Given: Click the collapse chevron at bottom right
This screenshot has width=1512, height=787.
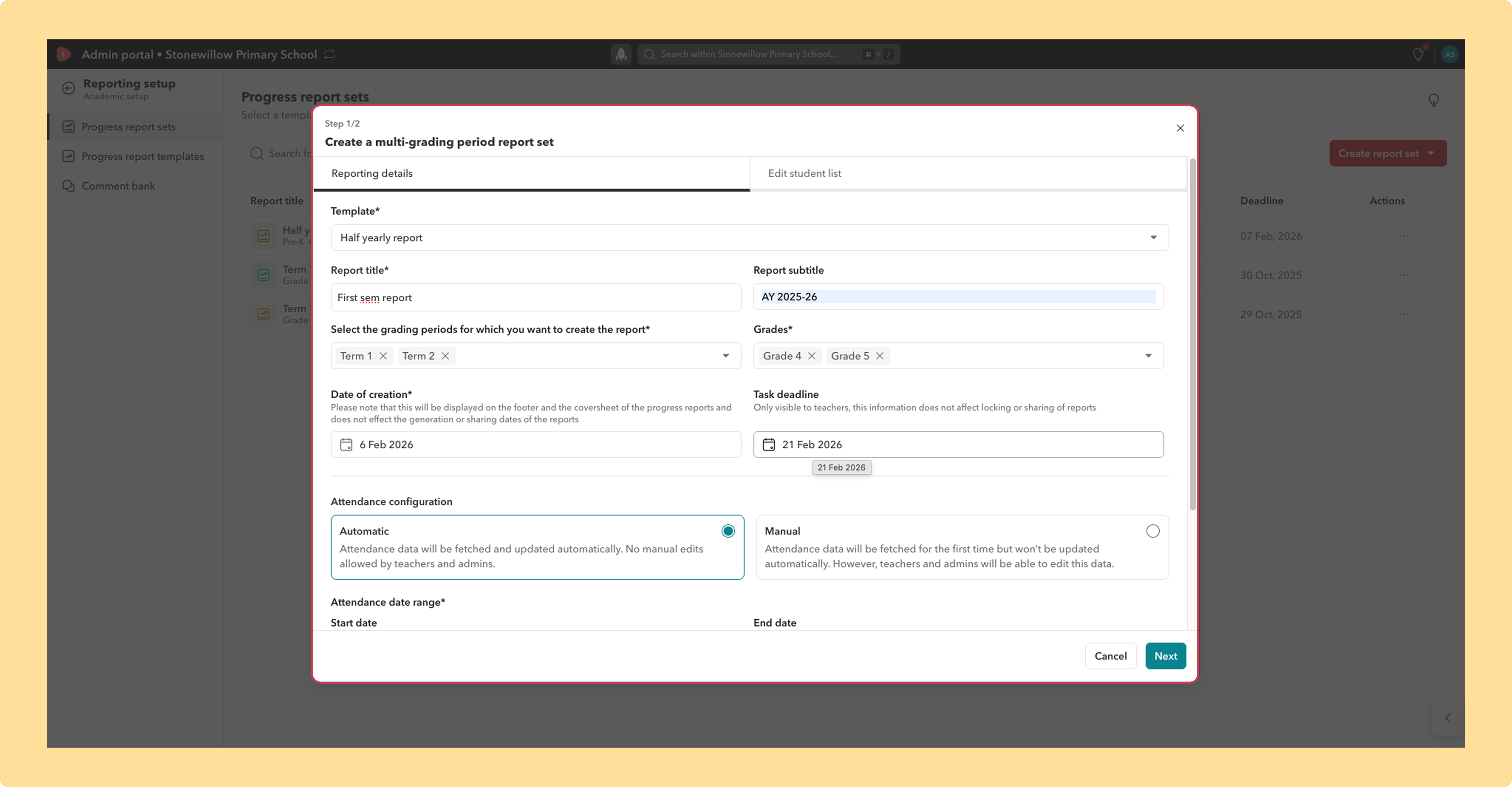Looking at the screenshot, I should click(x=1448, y=718).
